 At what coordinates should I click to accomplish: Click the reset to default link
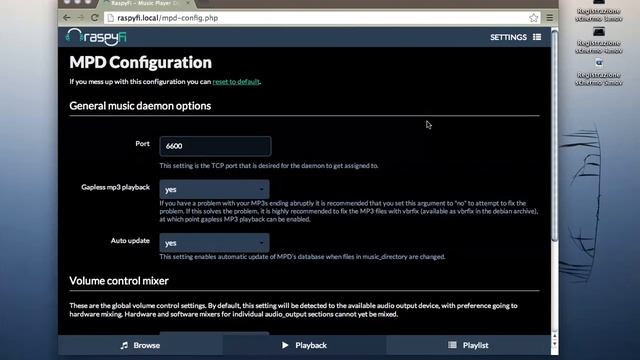(x=236, y=82)
